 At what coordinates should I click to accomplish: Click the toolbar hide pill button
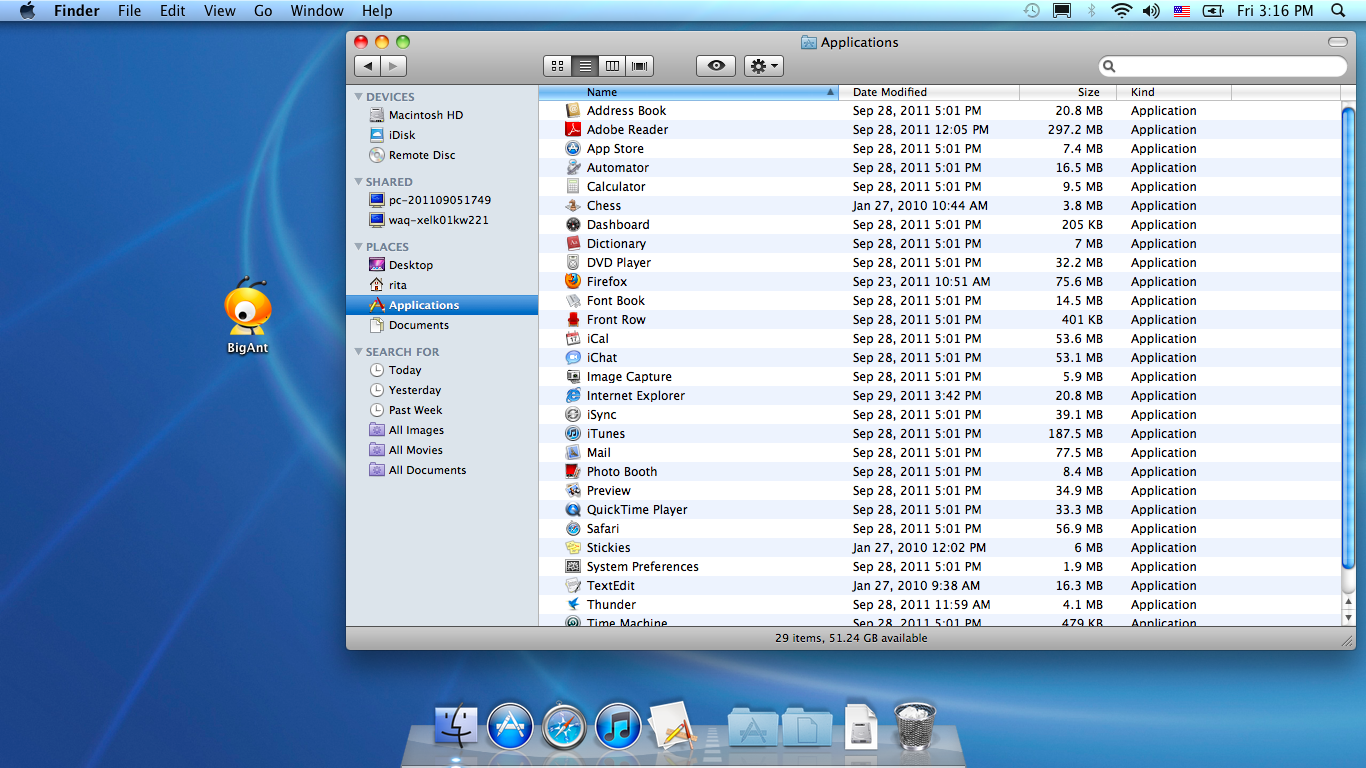point(1337,42)
